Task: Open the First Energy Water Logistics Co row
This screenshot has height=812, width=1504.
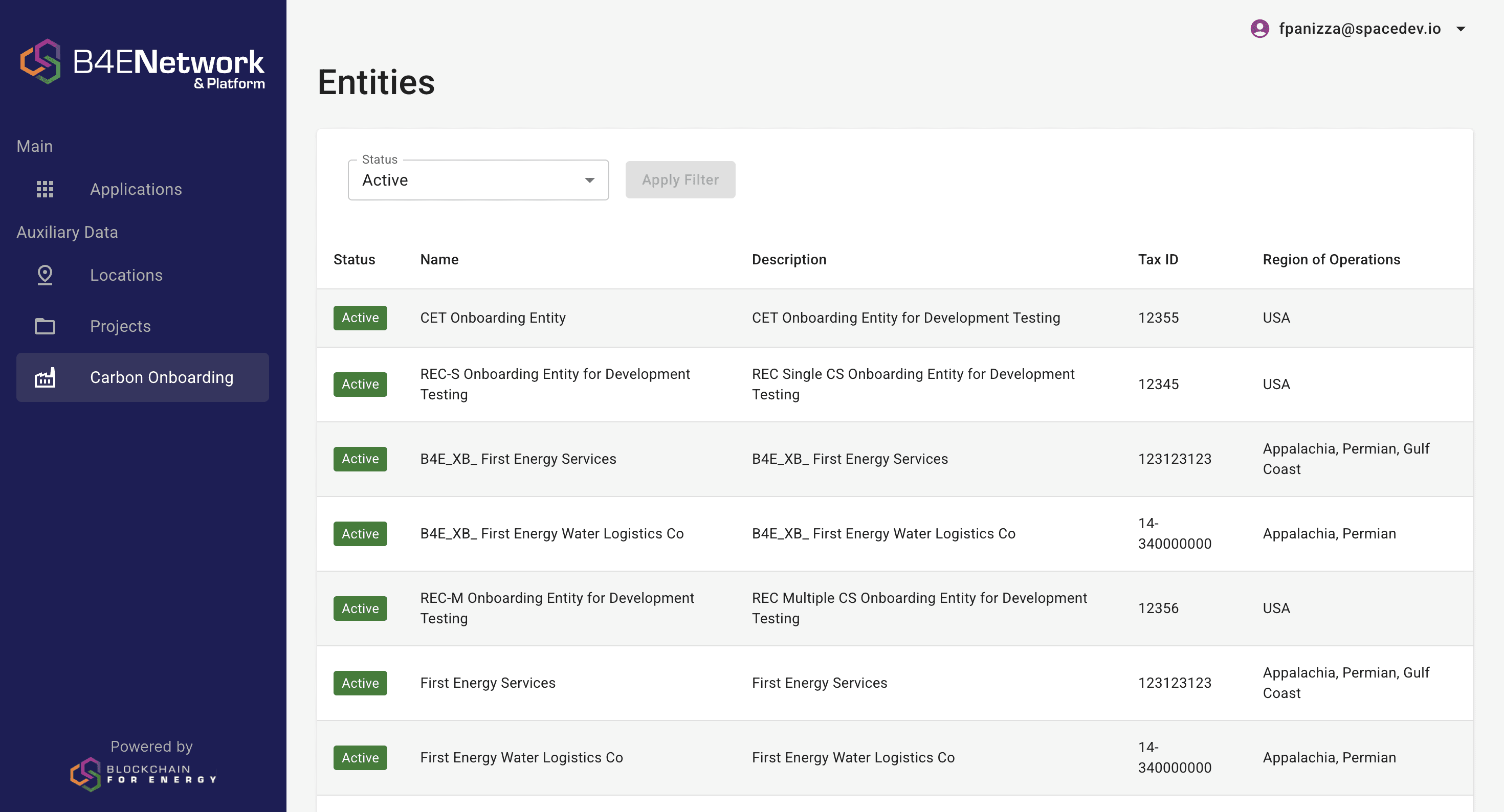Action: [x=521, y=758]
